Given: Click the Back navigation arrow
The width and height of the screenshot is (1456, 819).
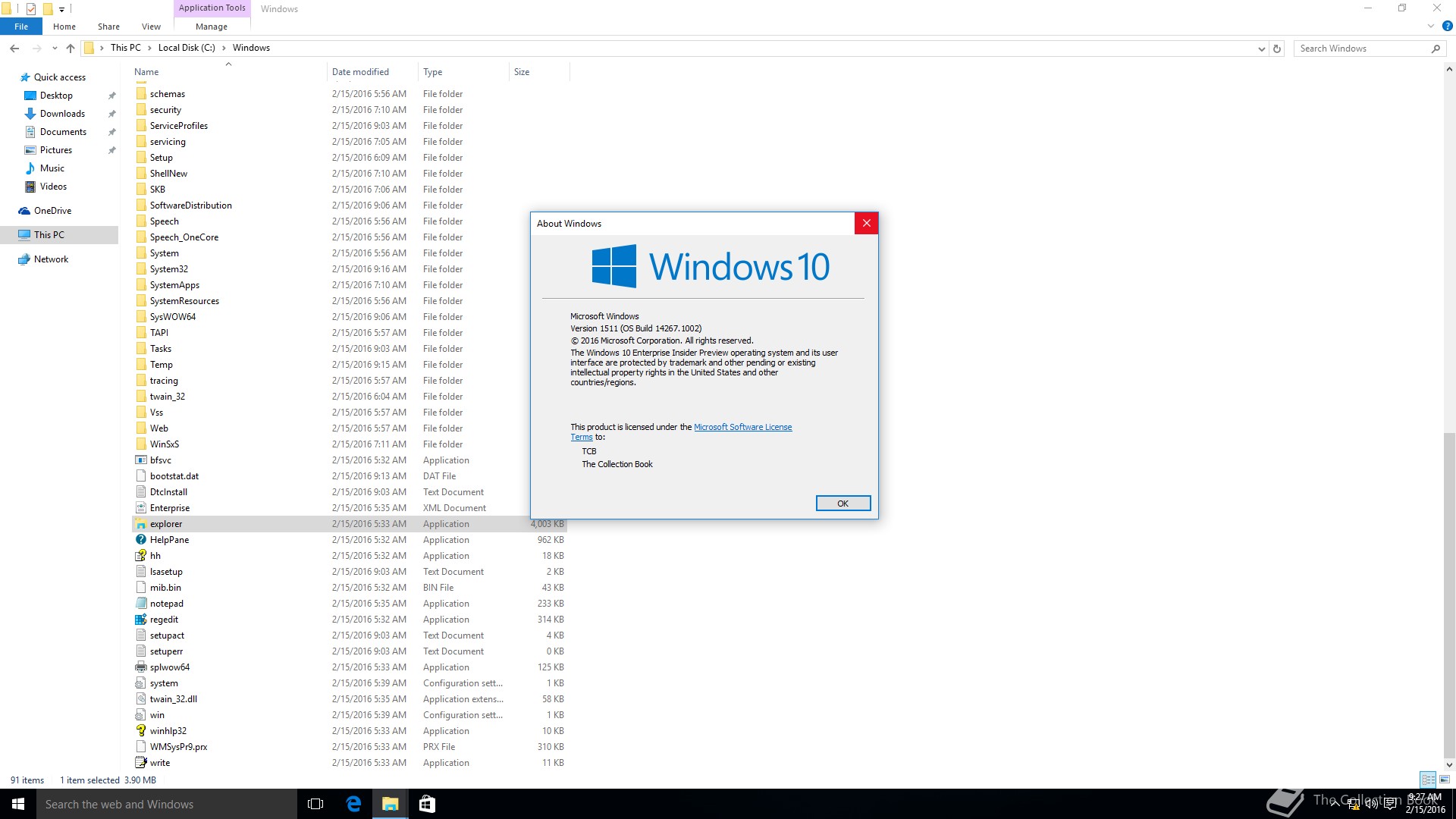Looking at the screenshot, I should pos(14,48).
